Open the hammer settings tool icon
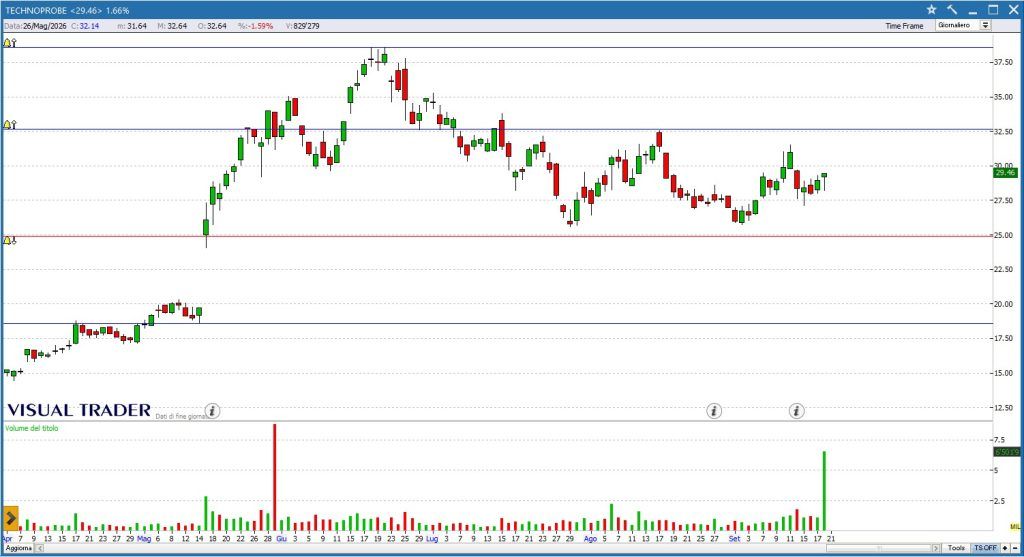 (x=952, y=10)
